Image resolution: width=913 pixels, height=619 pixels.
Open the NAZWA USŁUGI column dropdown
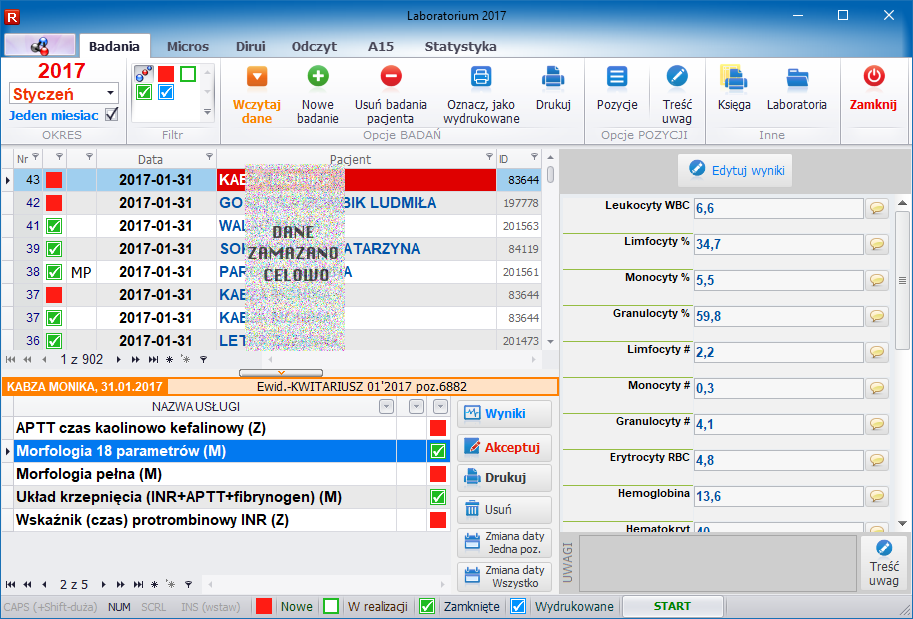point(386,407)
